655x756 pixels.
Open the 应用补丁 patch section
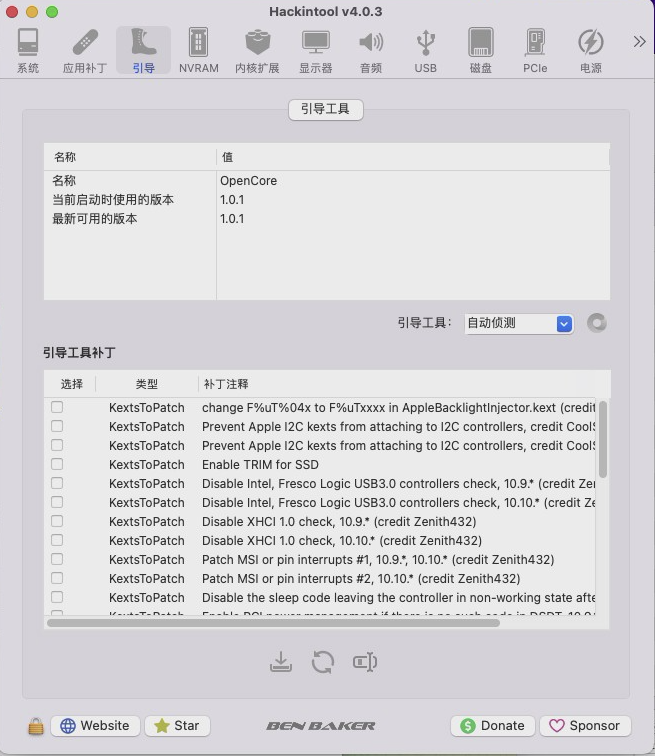pyautogui.click(x=85, y=50)
